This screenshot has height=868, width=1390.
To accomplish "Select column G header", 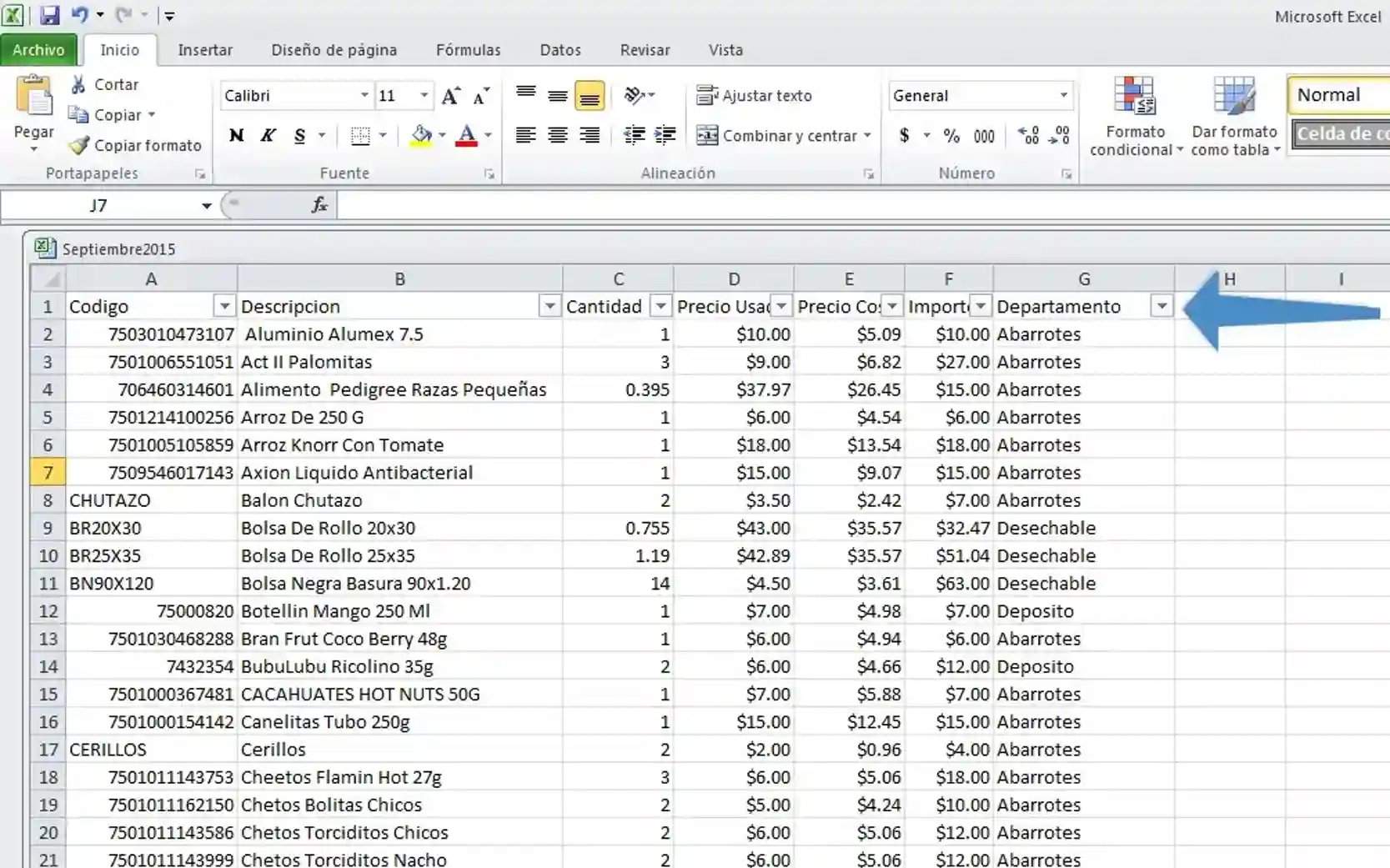I will pos(1084,279).
